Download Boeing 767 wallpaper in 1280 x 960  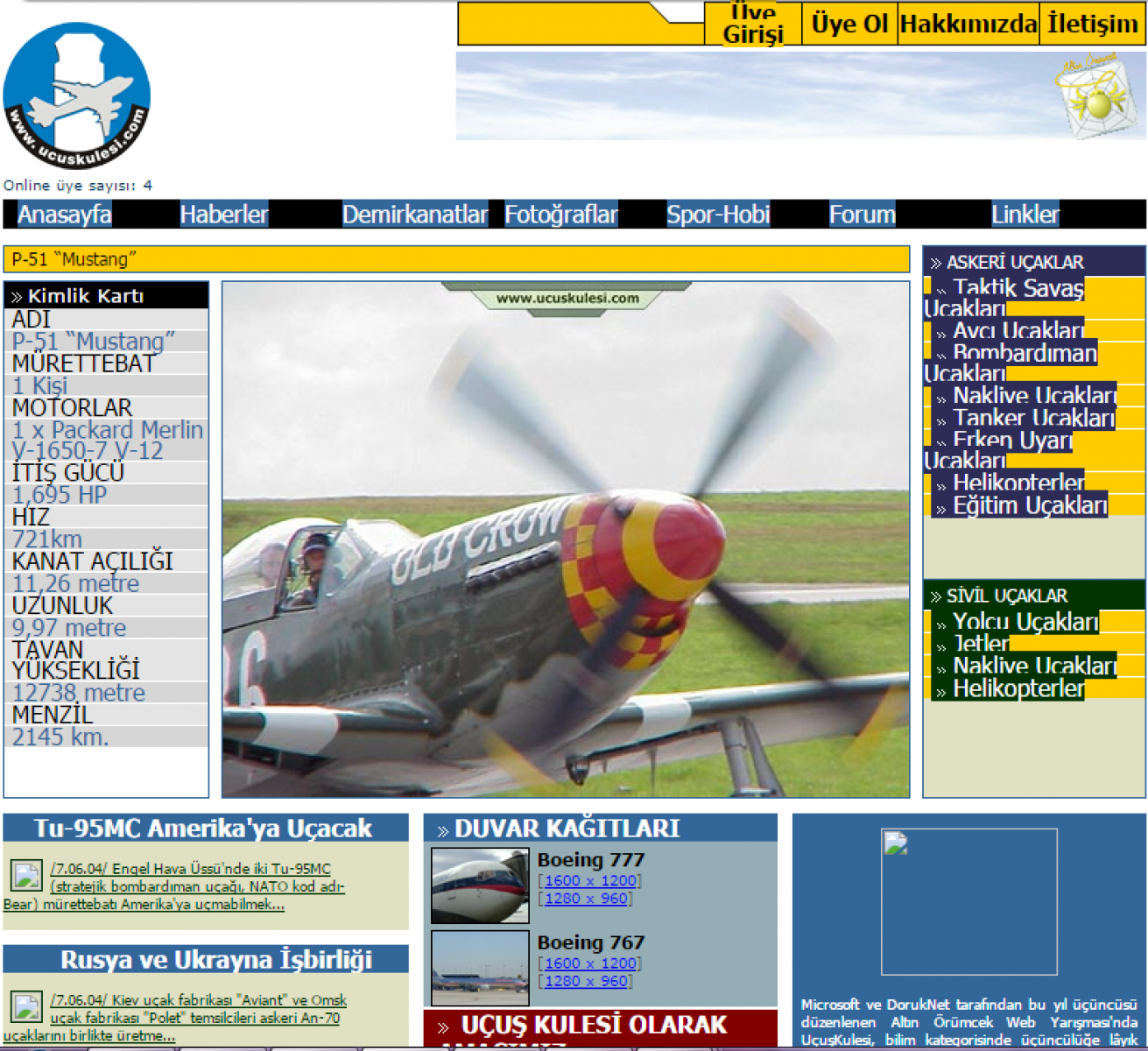(586, 981)
